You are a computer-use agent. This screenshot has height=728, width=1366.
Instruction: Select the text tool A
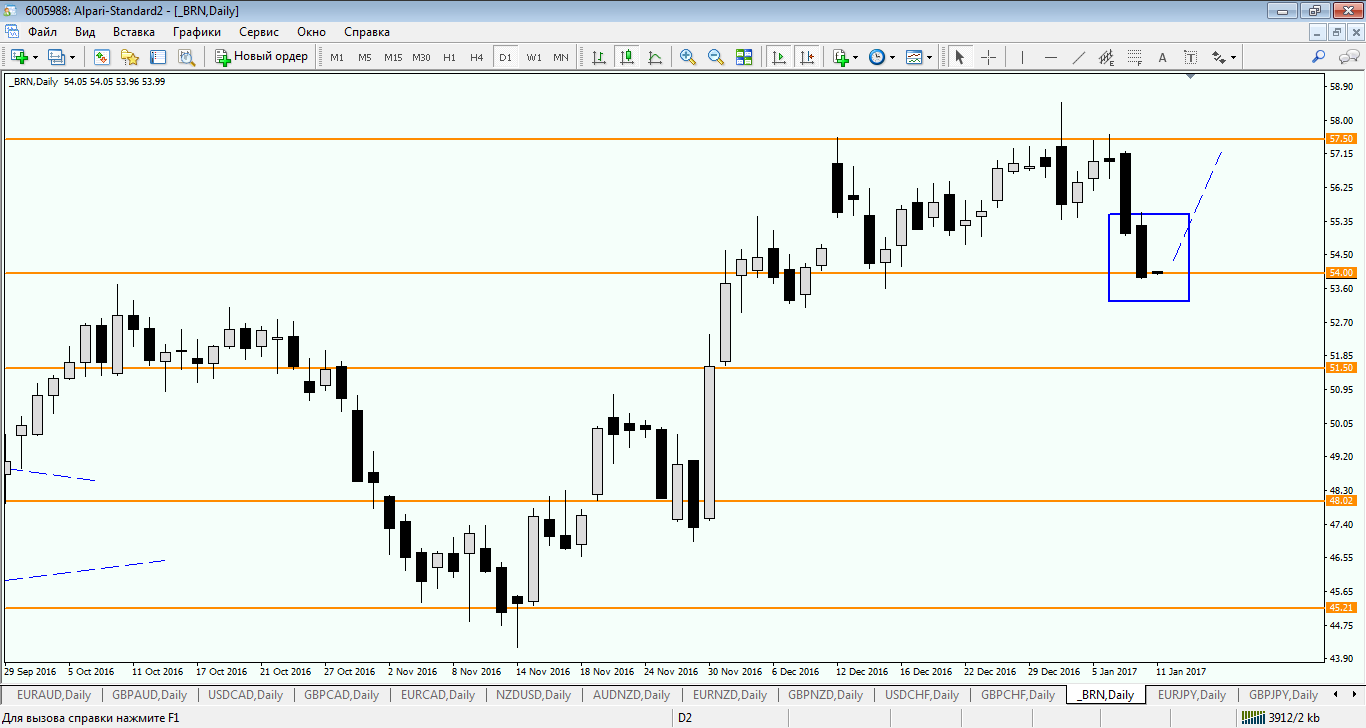pyautogui.click(x=1163, y=57)
